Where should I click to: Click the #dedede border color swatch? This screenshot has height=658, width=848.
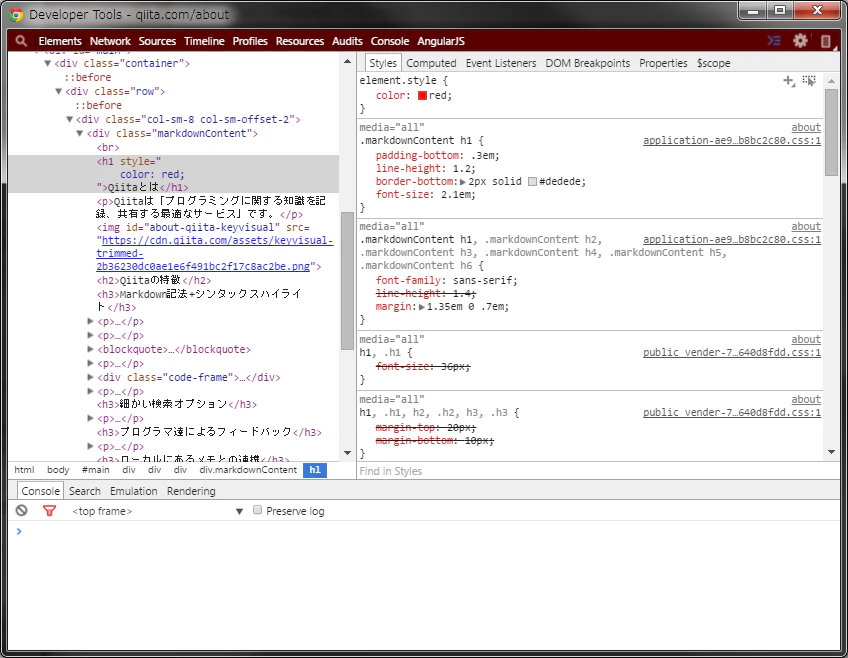[x=532, y=182]
